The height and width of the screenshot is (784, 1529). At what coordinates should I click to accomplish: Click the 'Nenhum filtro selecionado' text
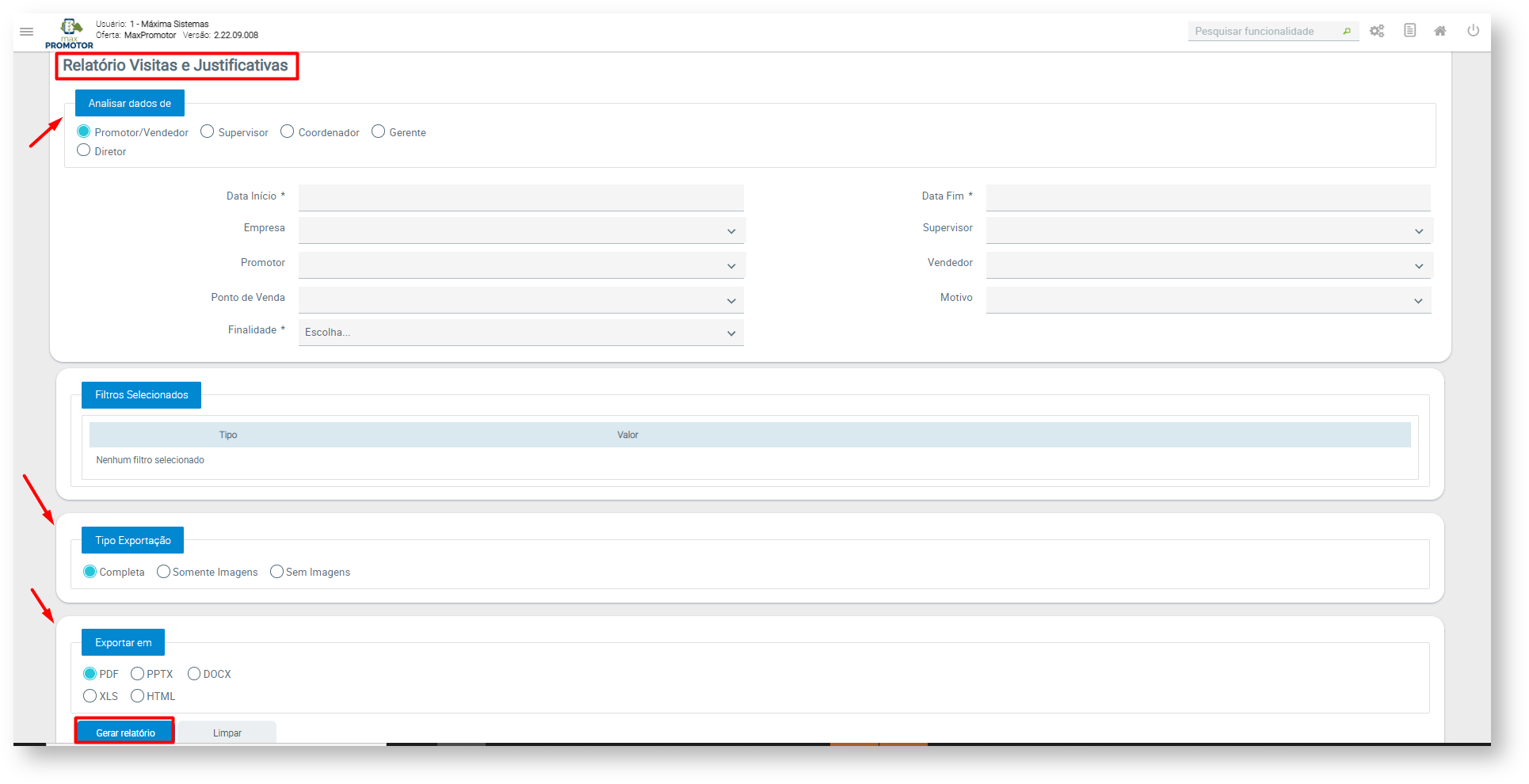click(151, 460)
